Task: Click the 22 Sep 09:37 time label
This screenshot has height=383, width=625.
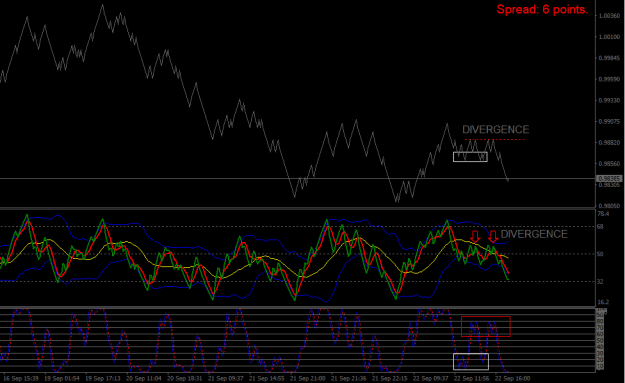Action: coord(430,378)
